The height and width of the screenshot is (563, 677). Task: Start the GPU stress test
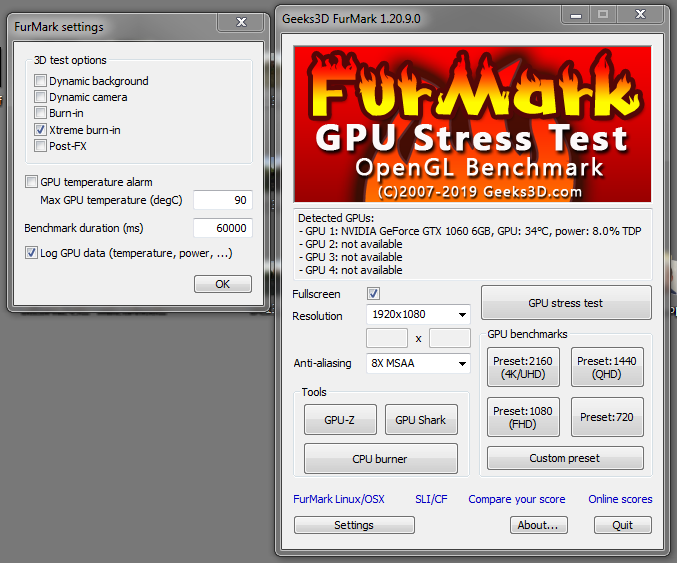(566, 303)
